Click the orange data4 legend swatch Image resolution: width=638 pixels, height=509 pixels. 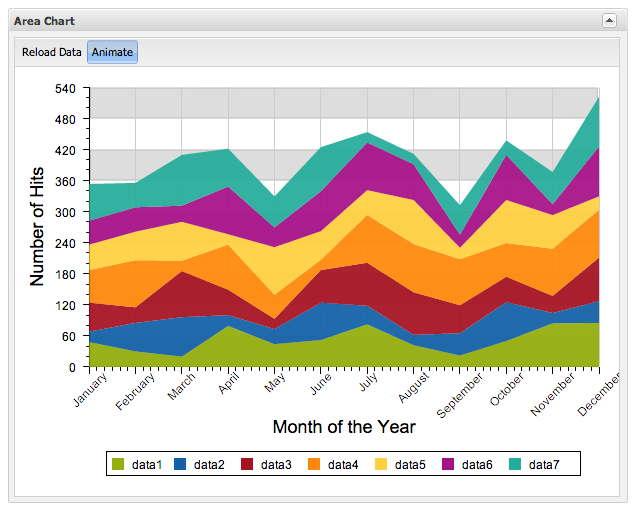[x=315, y=464]
